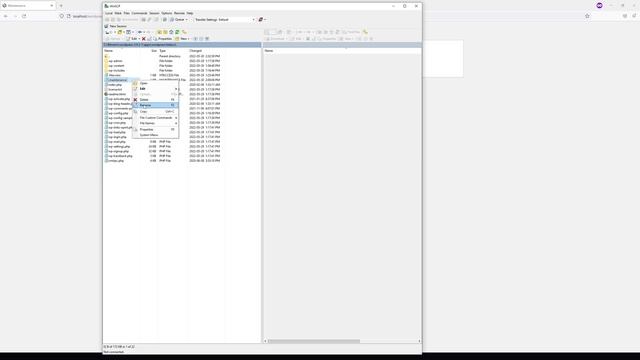Open the Files menu
The height and width of the screenshot is (360, 640).
pos(127,13)
